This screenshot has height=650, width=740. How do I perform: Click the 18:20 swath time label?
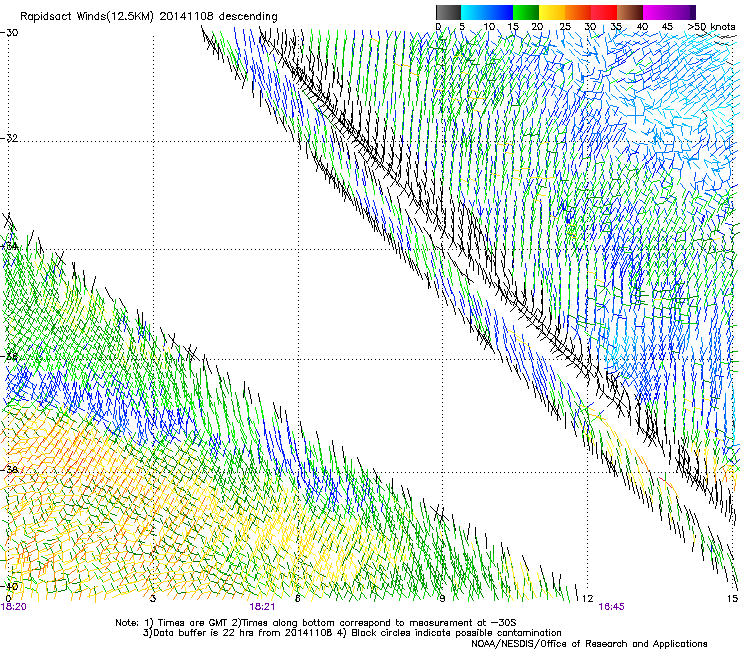click(x=14, y=607)
